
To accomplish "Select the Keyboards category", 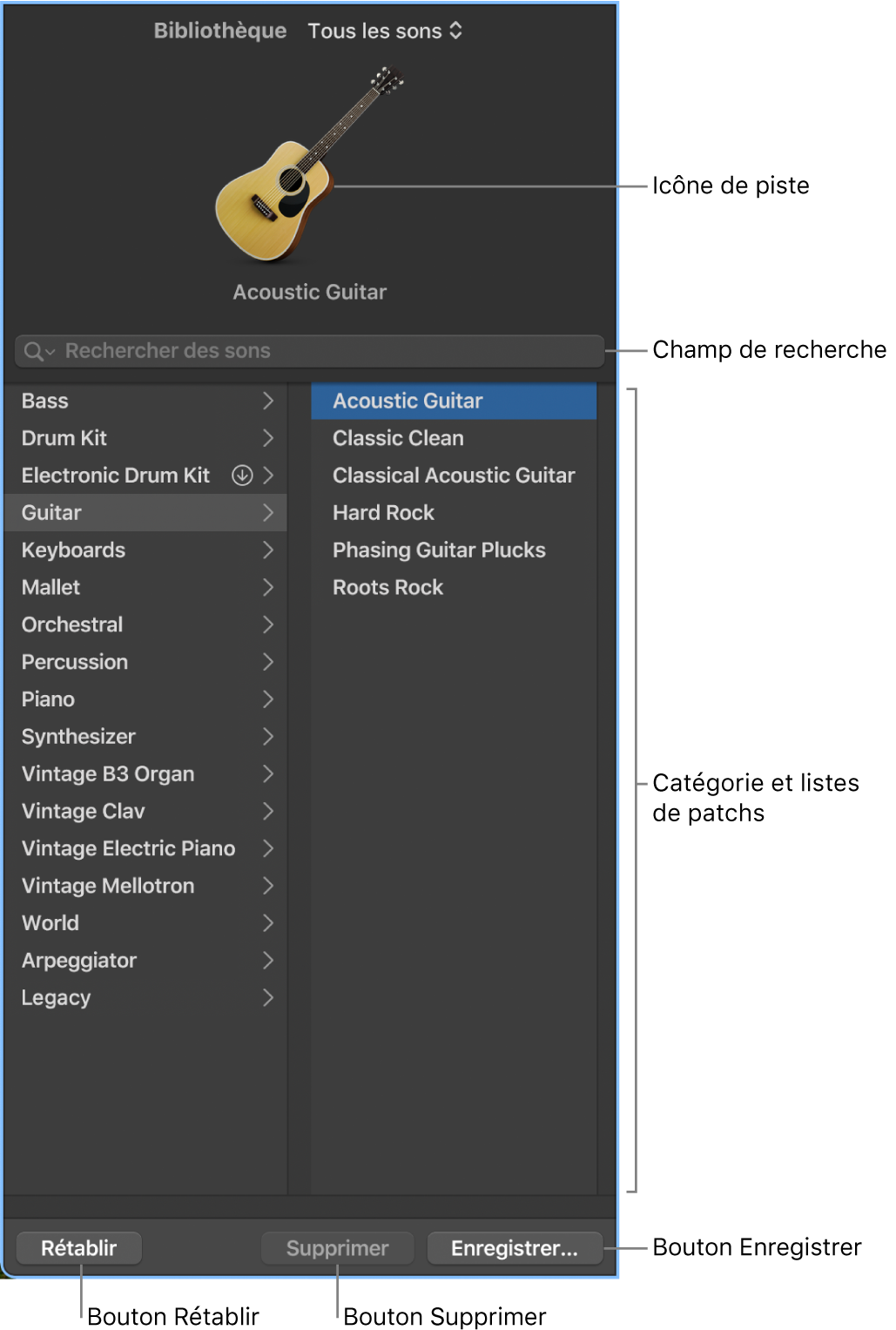I will pos(145,550).
